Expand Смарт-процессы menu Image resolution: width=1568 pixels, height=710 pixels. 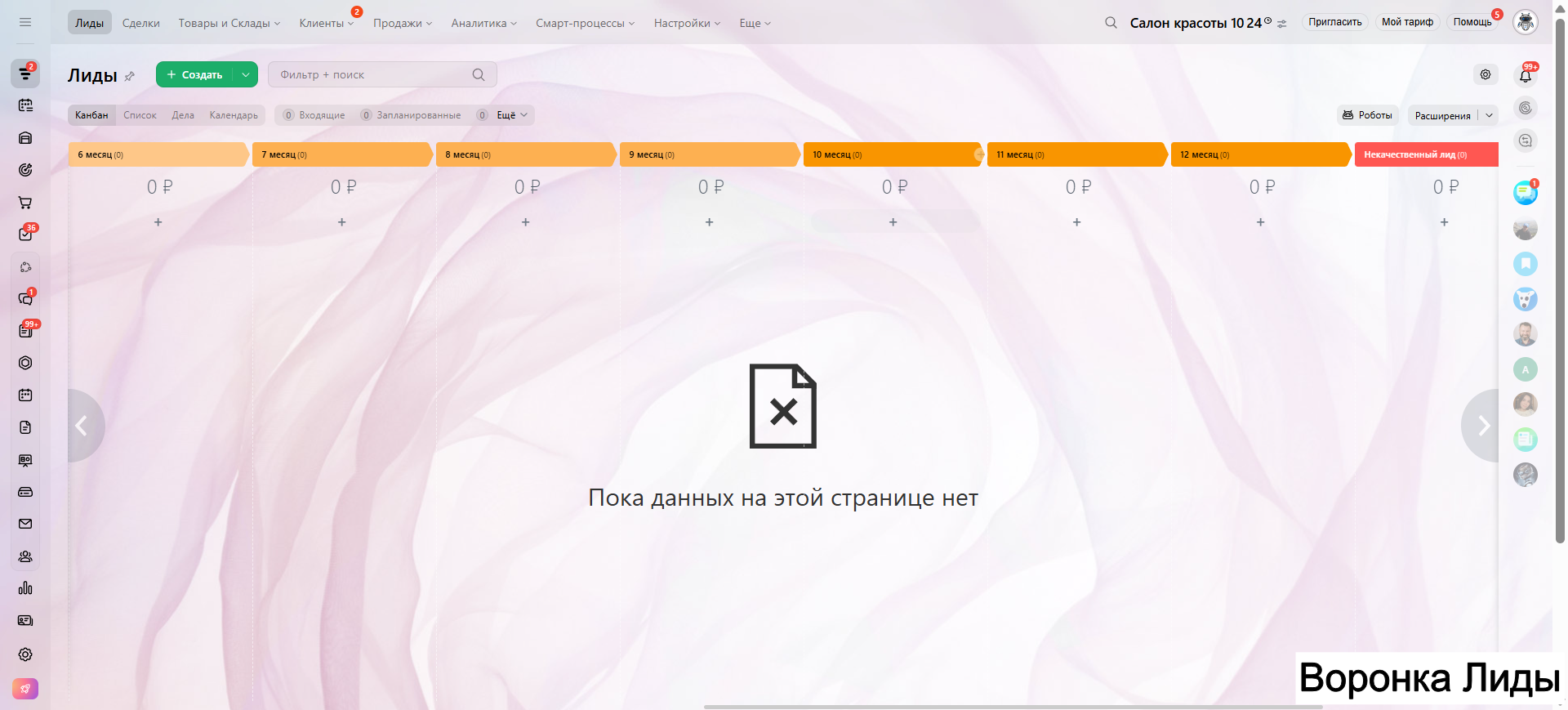pyautogui.click(x=586, y=23)
